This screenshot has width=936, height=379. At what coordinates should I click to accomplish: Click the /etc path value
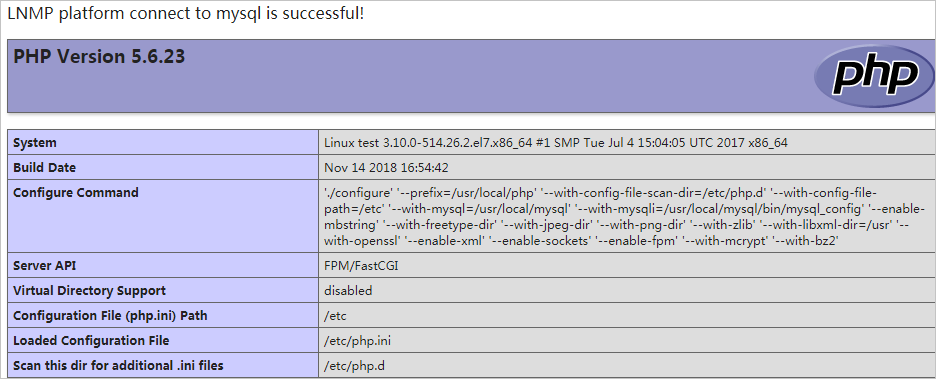pyautogui.click(x=335, y=316)
